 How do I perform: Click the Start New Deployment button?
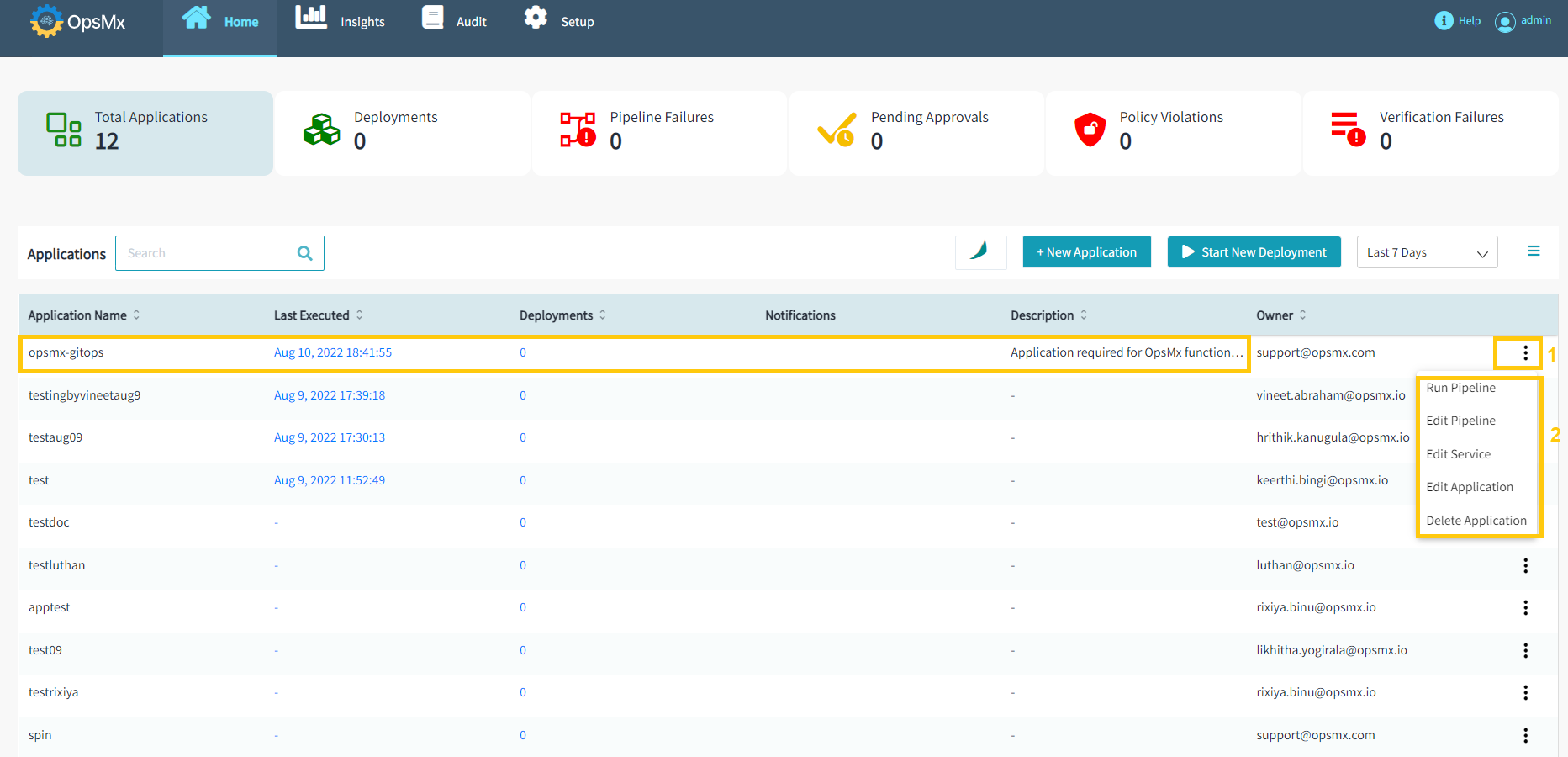point(1254,251)
